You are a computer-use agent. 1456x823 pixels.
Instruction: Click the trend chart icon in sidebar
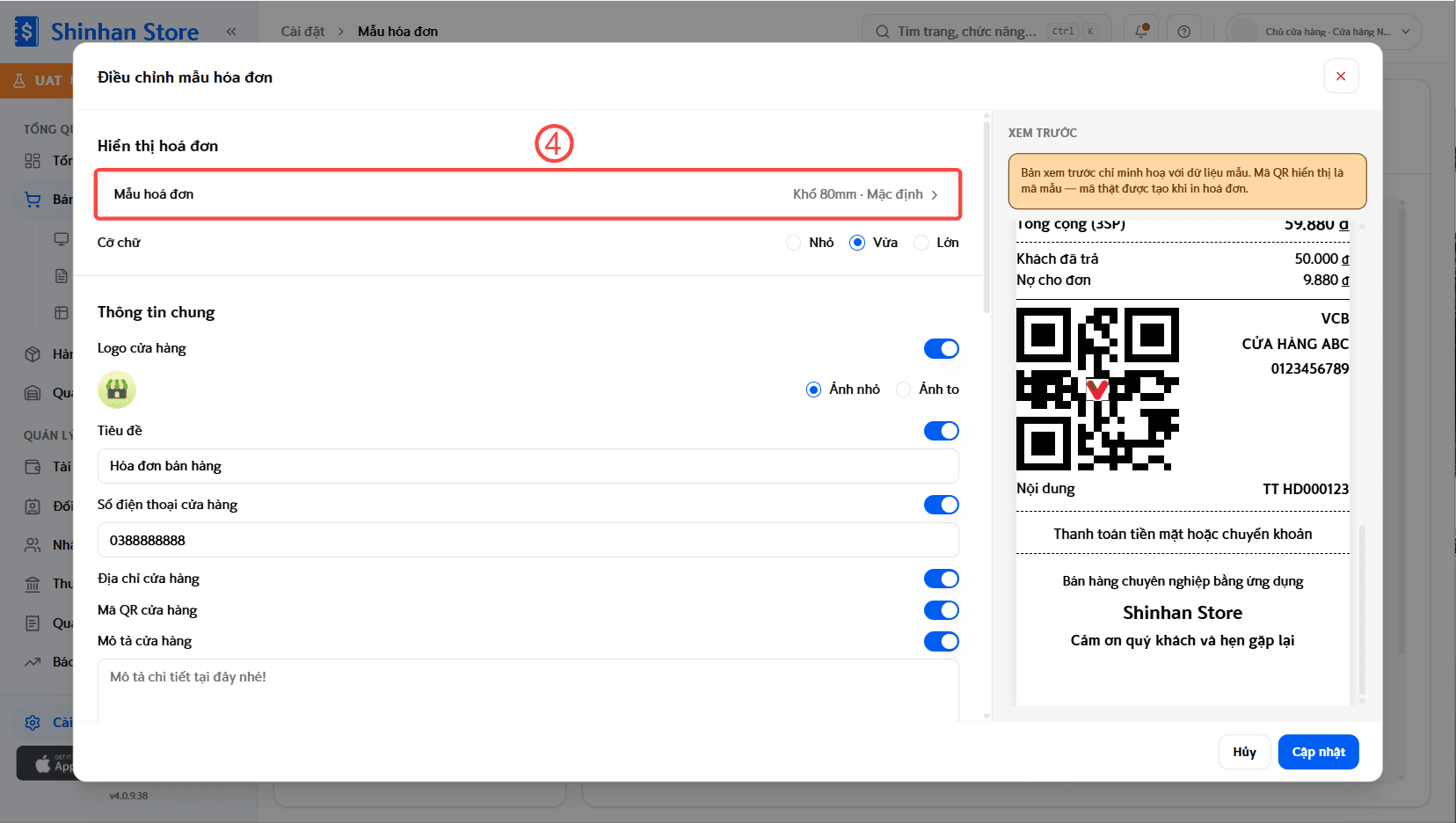click(x=33, y=662)
